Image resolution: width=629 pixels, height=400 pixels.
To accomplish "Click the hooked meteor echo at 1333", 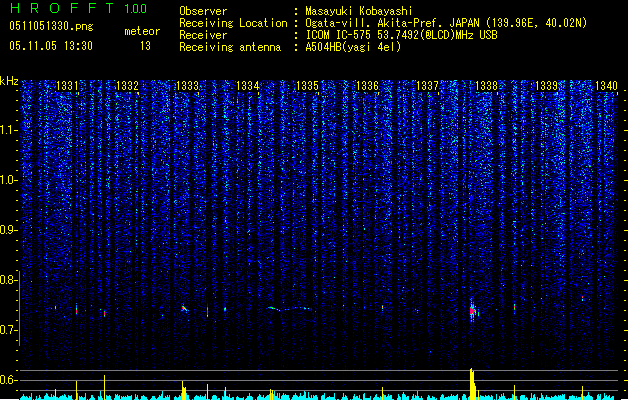I will click(184, 308).
